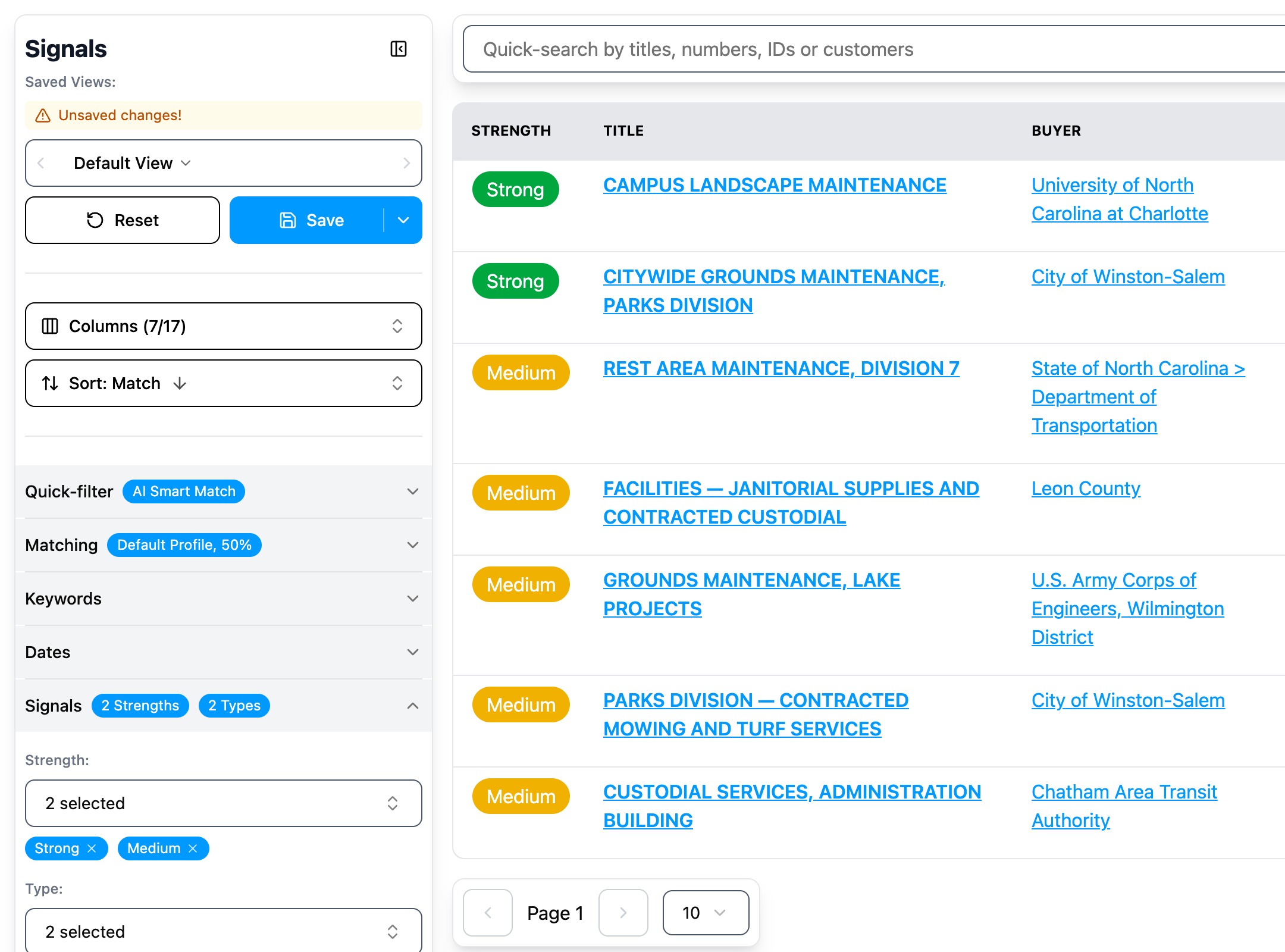Screen dimensions: 1285x952
Task: Open CITYWIDE GROUNDS MAINTENANCE, PARKS DIVISION link
Action: click(774, 291)
